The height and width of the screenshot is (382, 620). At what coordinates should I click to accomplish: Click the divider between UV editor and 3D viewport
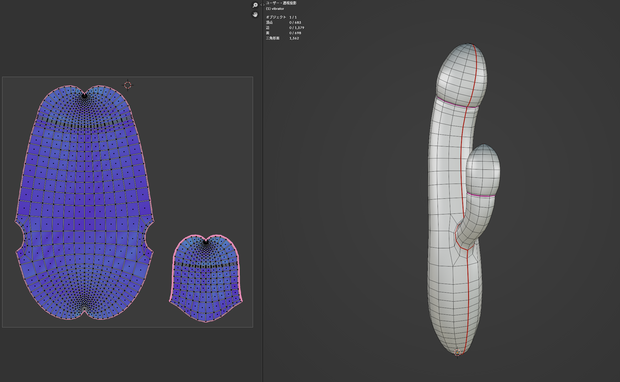[x=263, y=191]
